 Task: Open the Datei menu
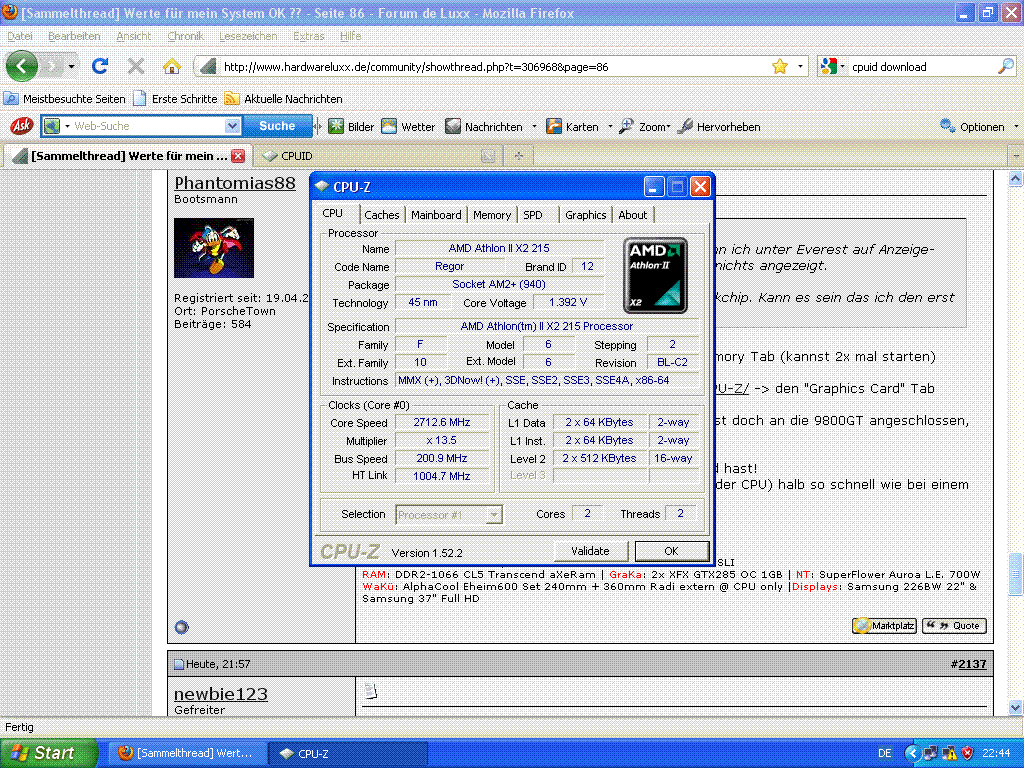coord(20,36)
